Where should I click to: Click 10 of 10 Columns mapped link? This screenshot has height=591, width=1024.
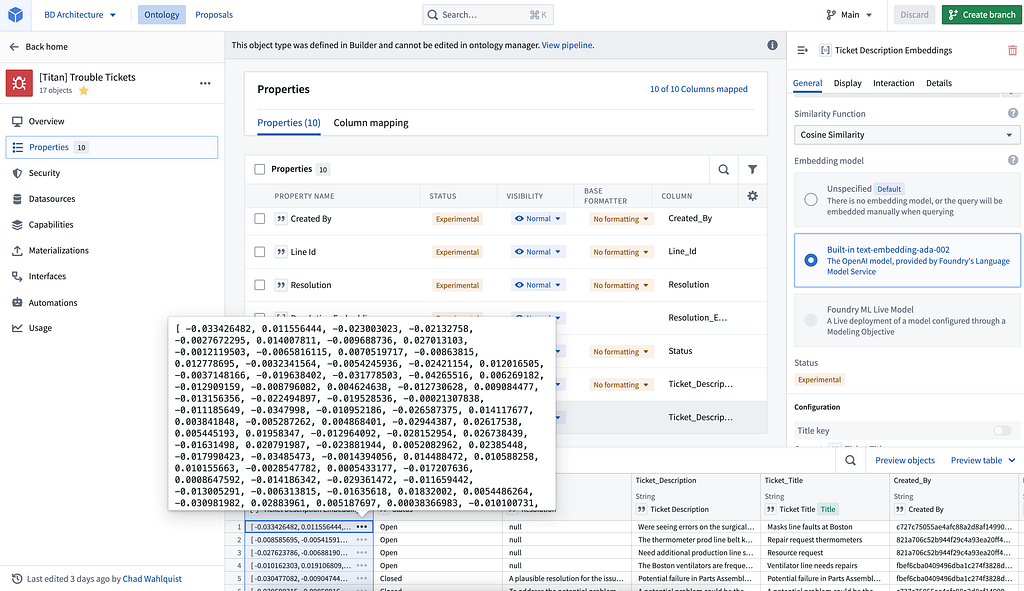pos(699,89)
